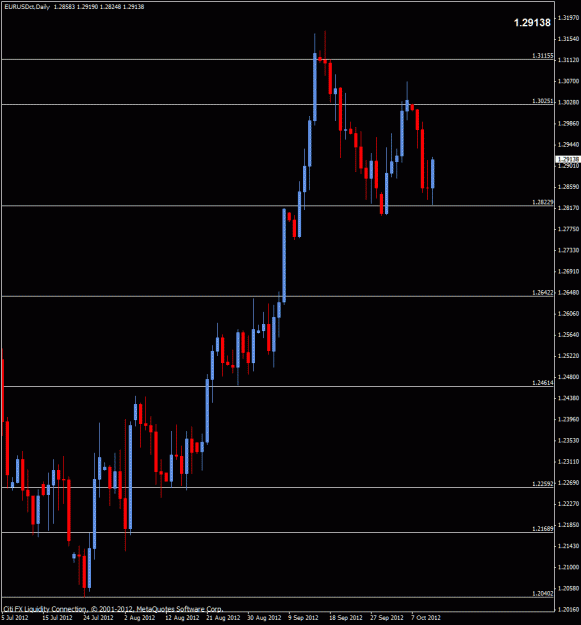Click the 18 Sep 2012 date label
The image size is (581, 625).
click(346, 617)
